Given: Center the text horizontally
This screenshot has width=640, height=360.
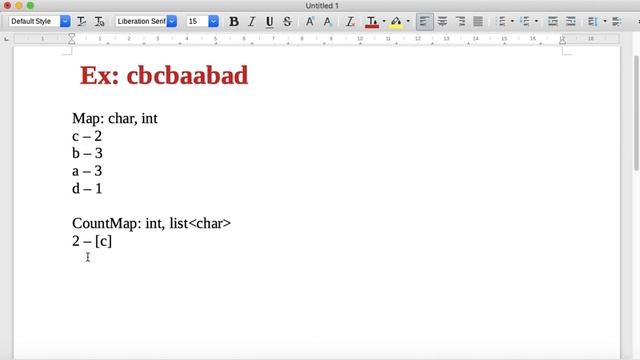Looking at the screenshot, I should tap(442, 21).
